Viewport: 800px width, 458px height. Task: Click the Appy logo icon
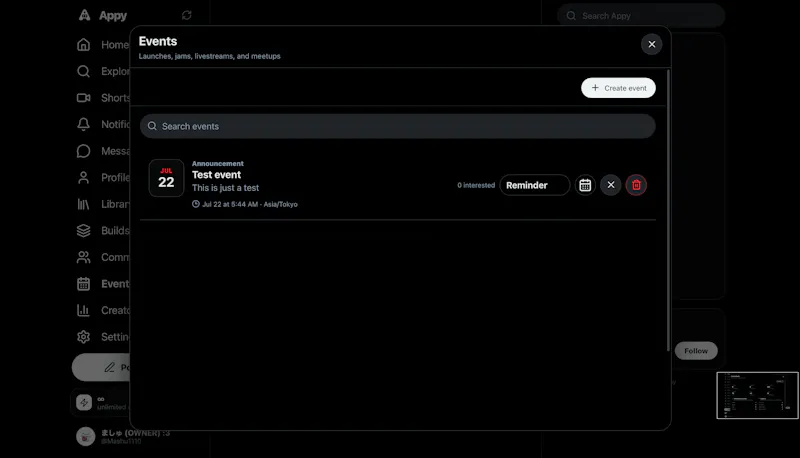[x=85, y=15]
